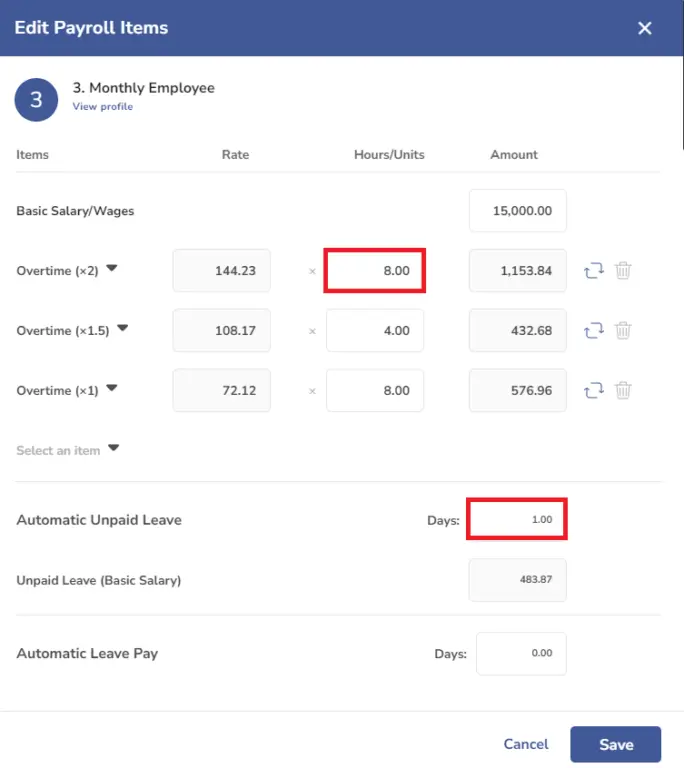
Task: Click the Overtime (×2) hours field
Action: click(x=375, y=270)
